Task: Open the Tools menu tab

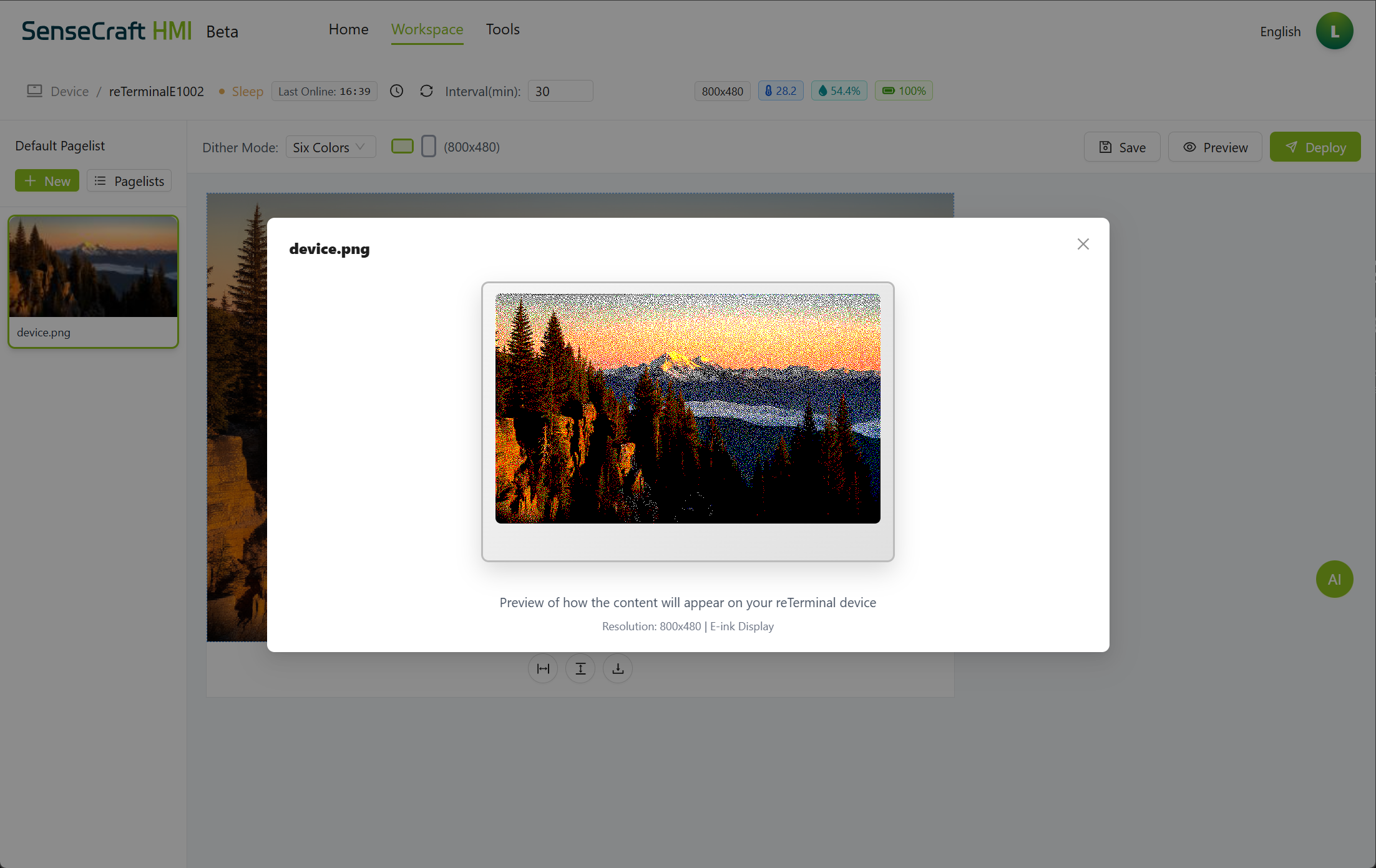Action: click(502, 29)
